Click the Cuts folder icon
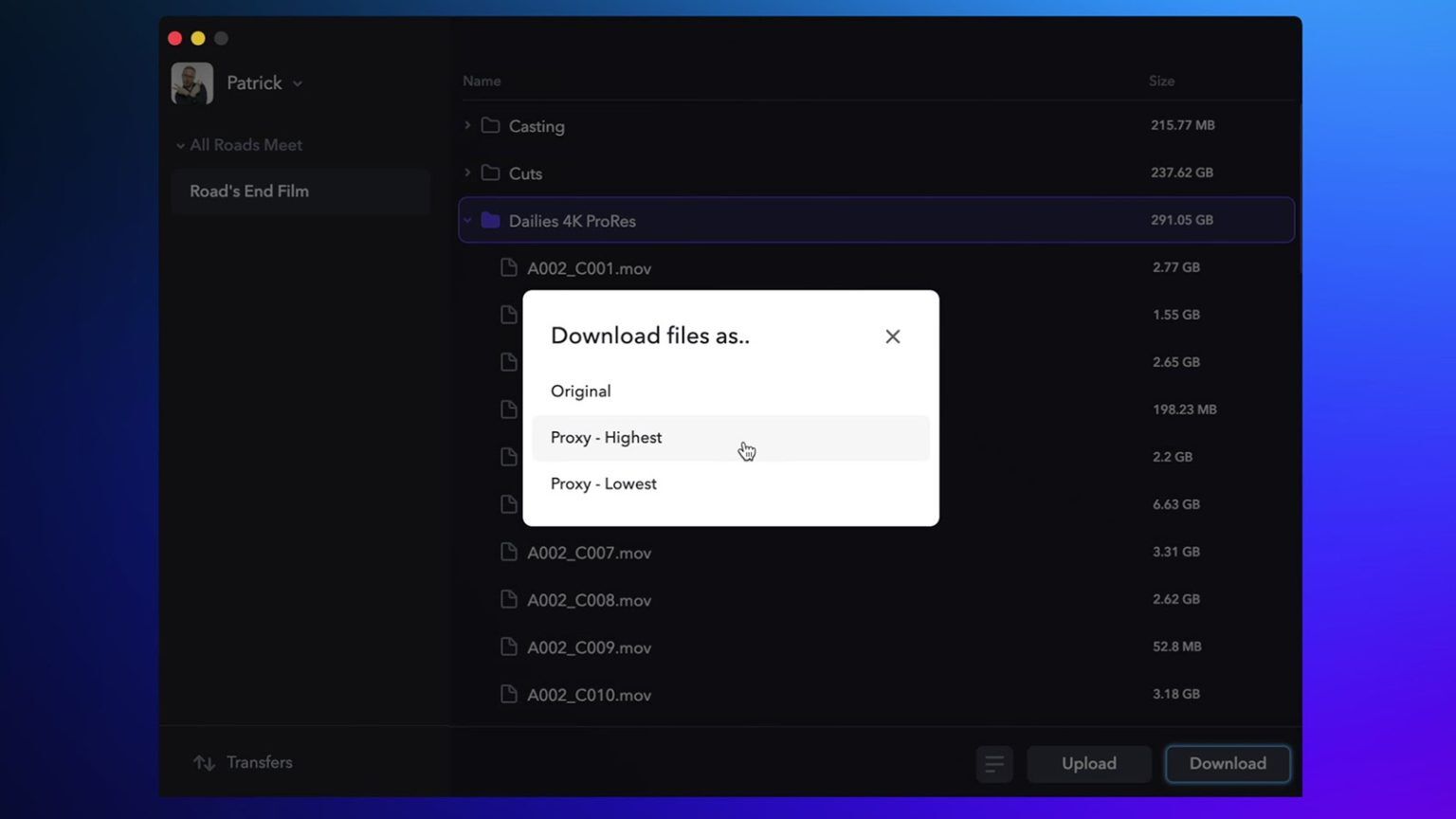The height and width of the screenshot is (819, 1456). point(490,173)
